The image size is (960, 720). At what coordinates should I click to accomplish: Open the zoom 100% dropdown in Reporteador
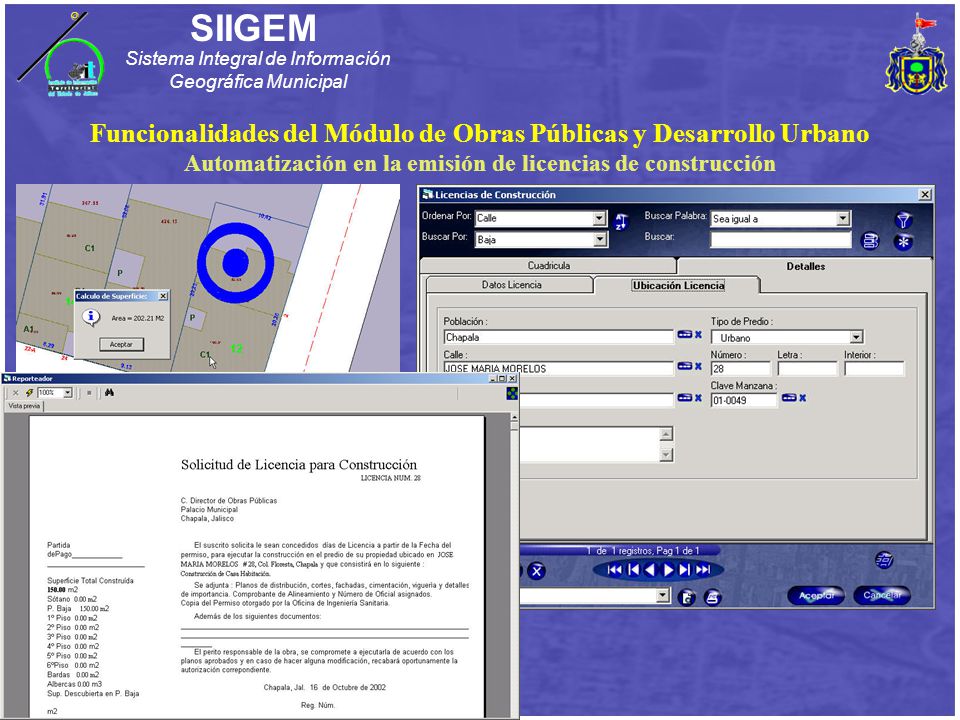[67, 392]
